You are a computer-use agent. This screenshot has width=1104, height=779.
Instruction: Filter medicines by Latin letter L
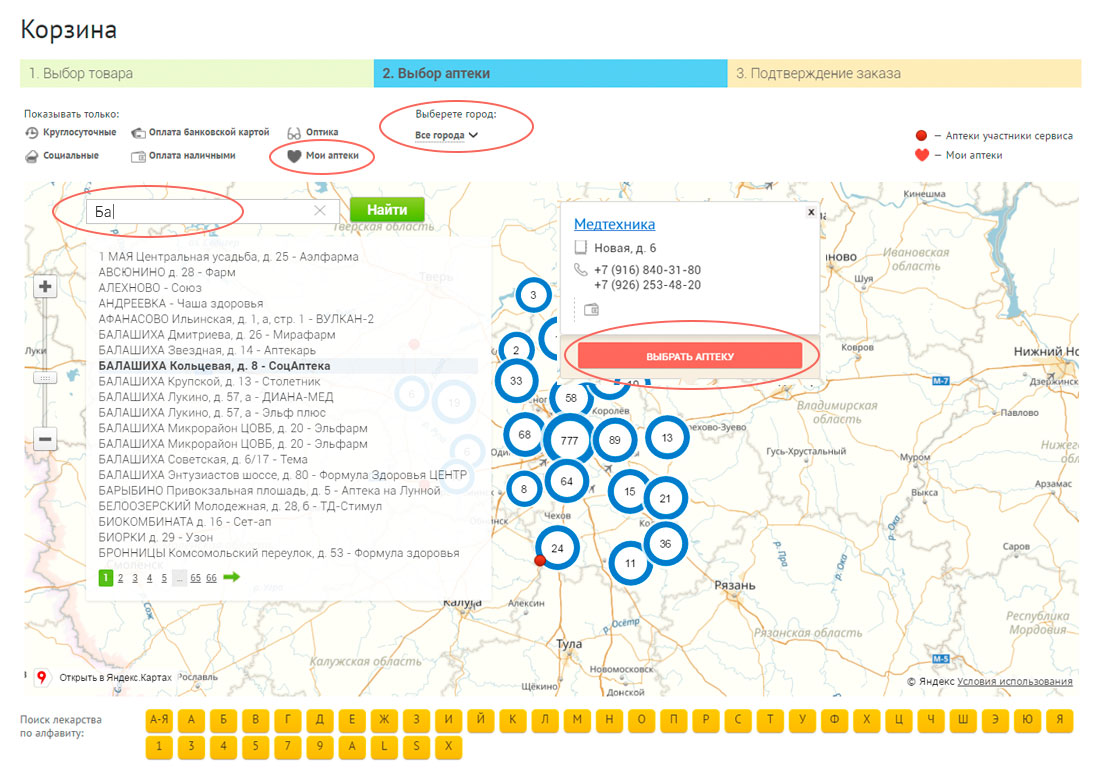click(384, 747)
